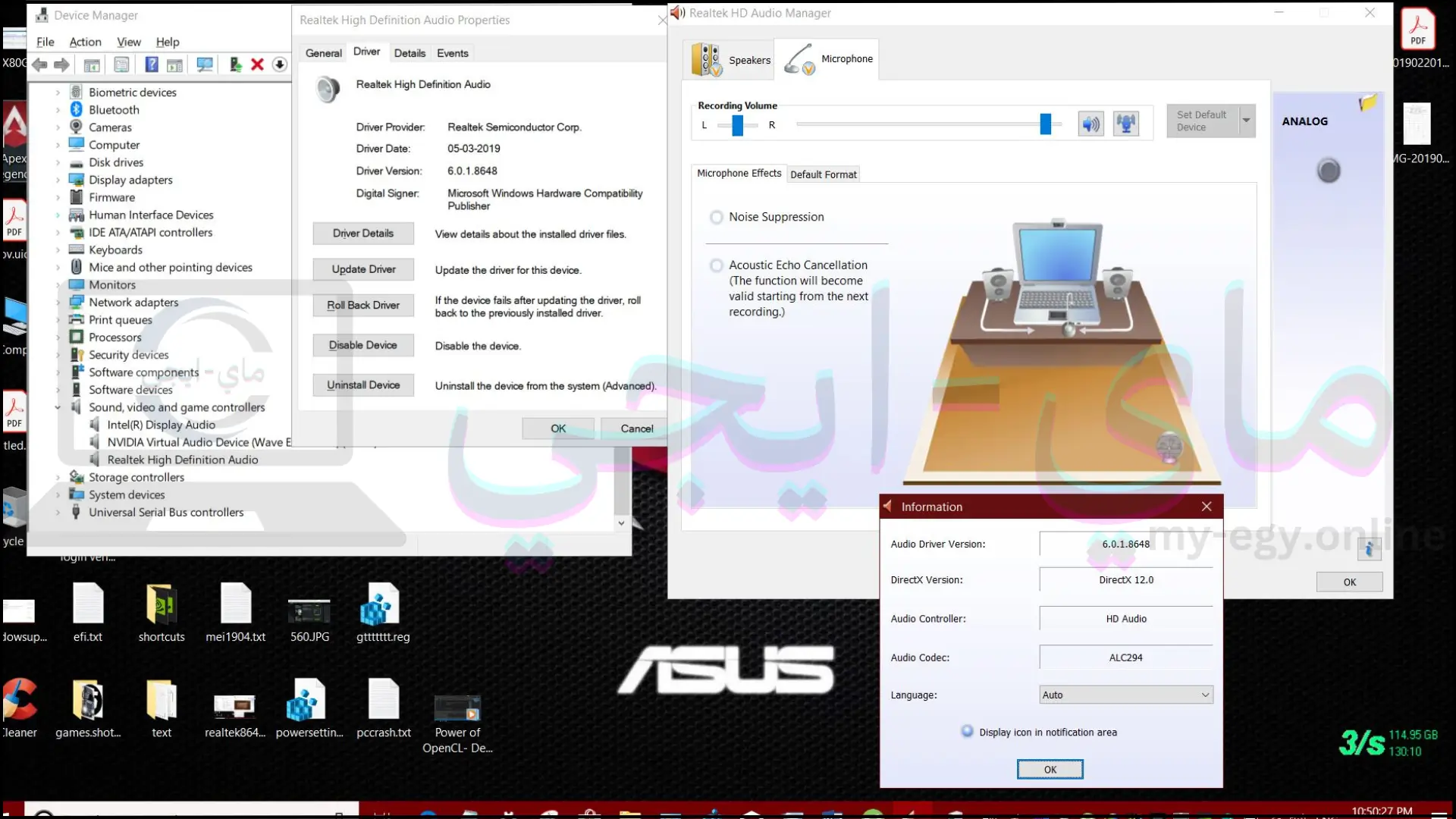The image size is (1456, 819).
Task: Click the Update device driver toolbar icon
Action: pyautogui.click(x=236, y=65)
